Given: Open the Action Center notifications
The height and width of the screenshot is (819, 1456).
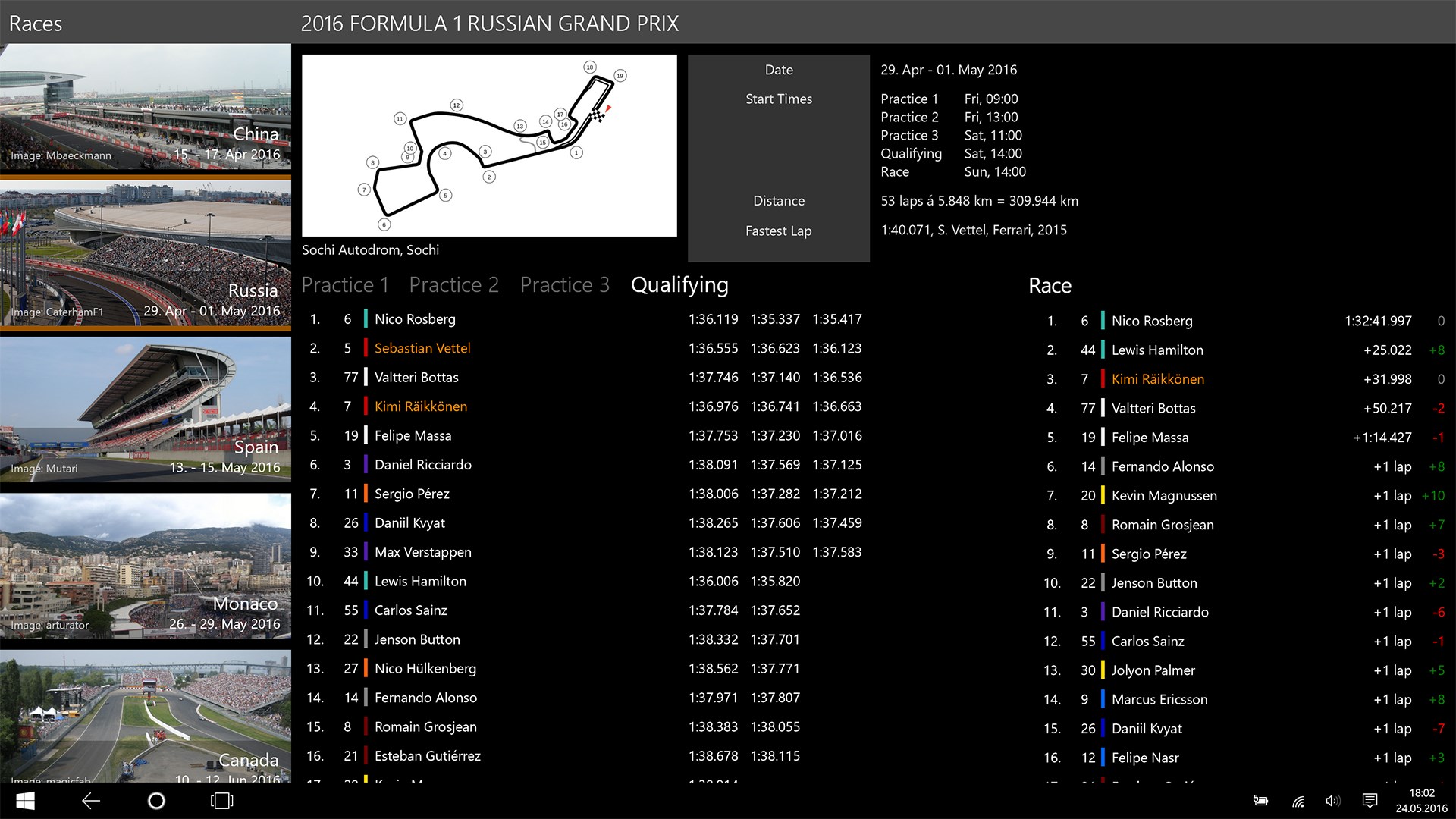Looking at the screenshot, I should (x=1370, y=800).
